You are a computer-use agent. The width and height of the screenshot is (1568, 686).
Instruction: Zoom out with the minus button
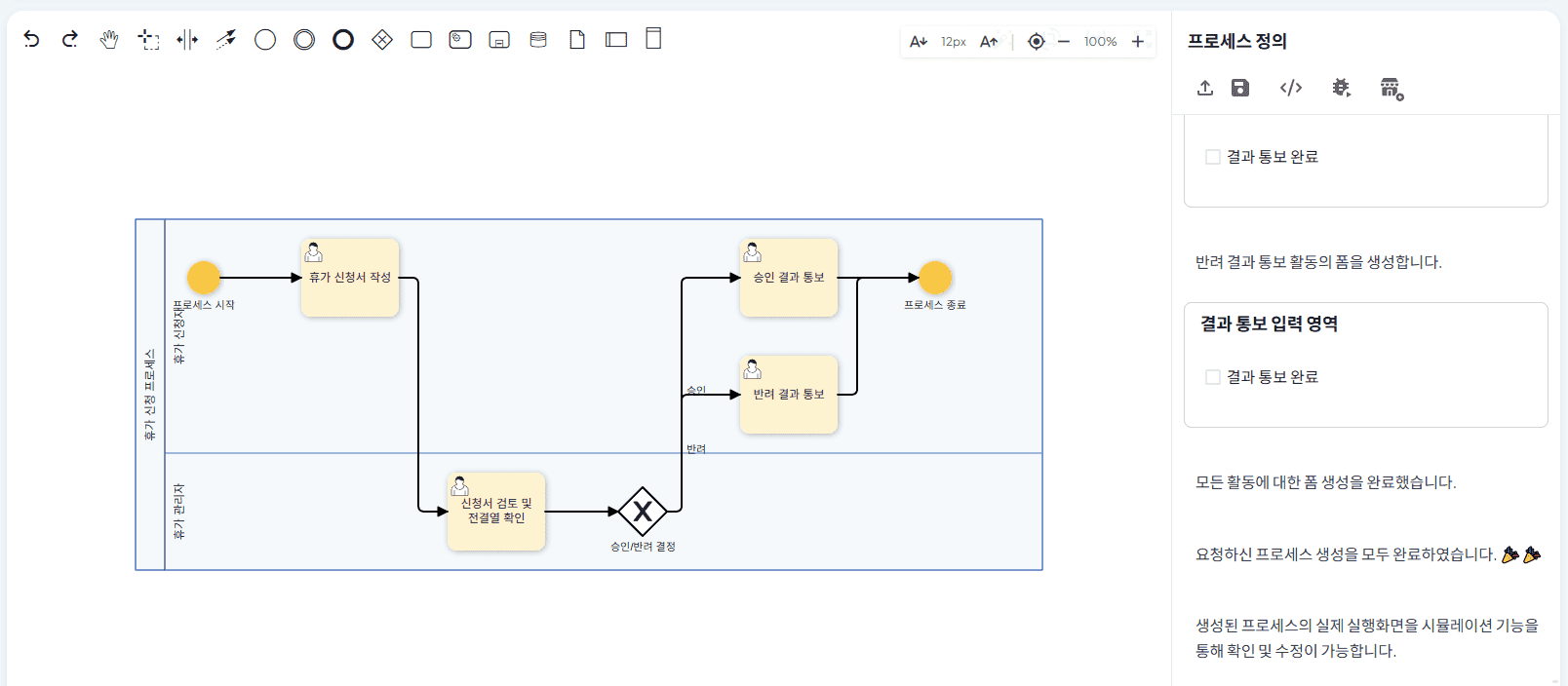click(1064, 41)
